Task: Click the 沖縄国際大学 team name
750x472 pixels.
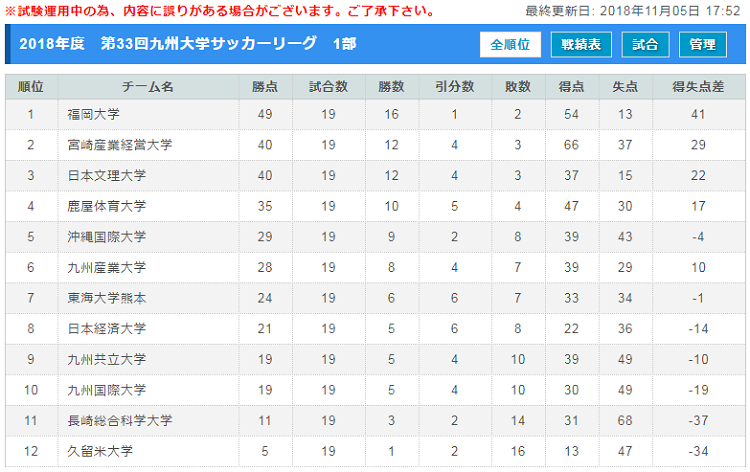Action: click(x=107, y=237)
